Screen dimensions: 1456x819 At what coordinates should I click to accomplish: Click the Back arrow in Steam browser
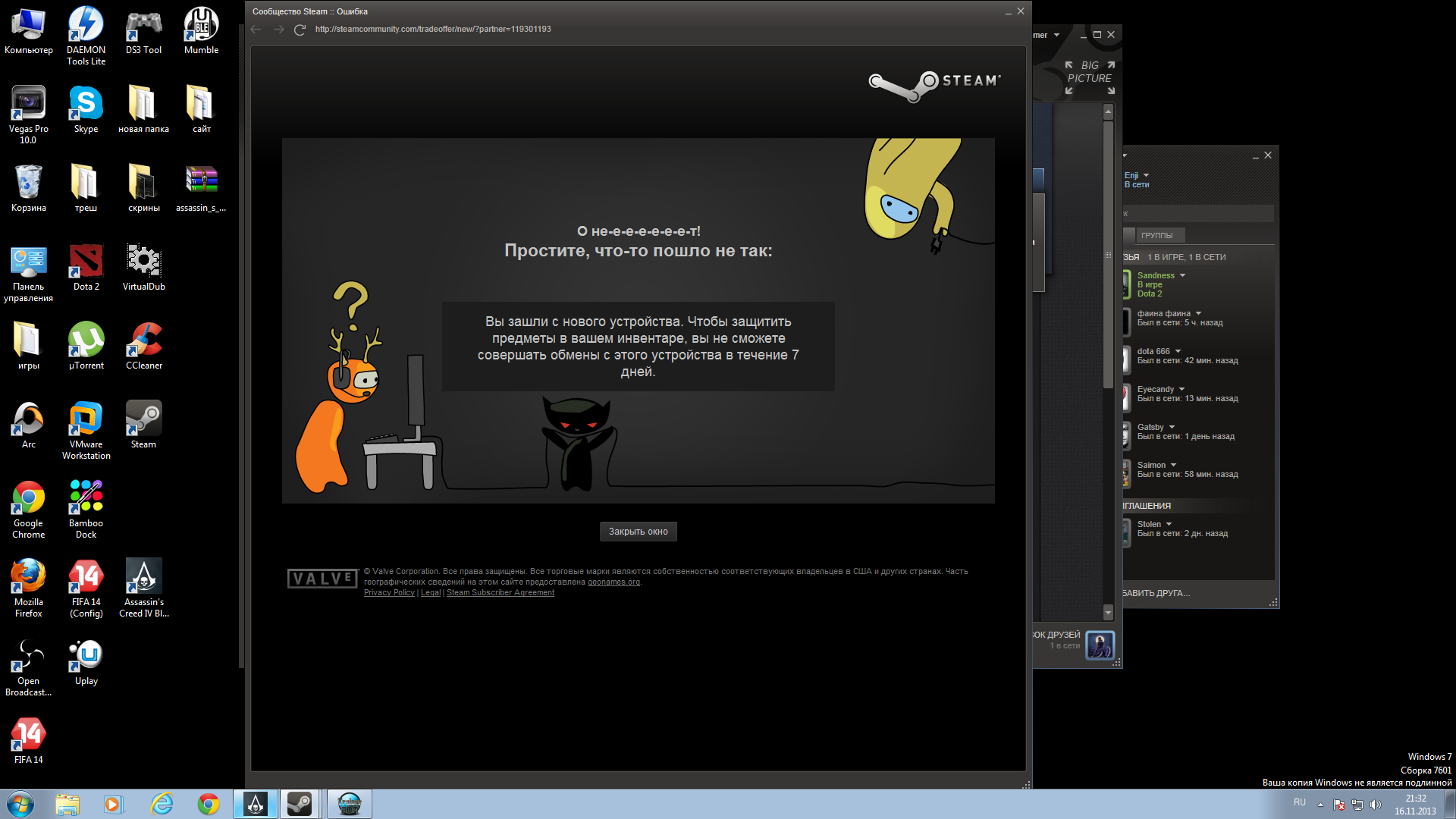(256, 30)
